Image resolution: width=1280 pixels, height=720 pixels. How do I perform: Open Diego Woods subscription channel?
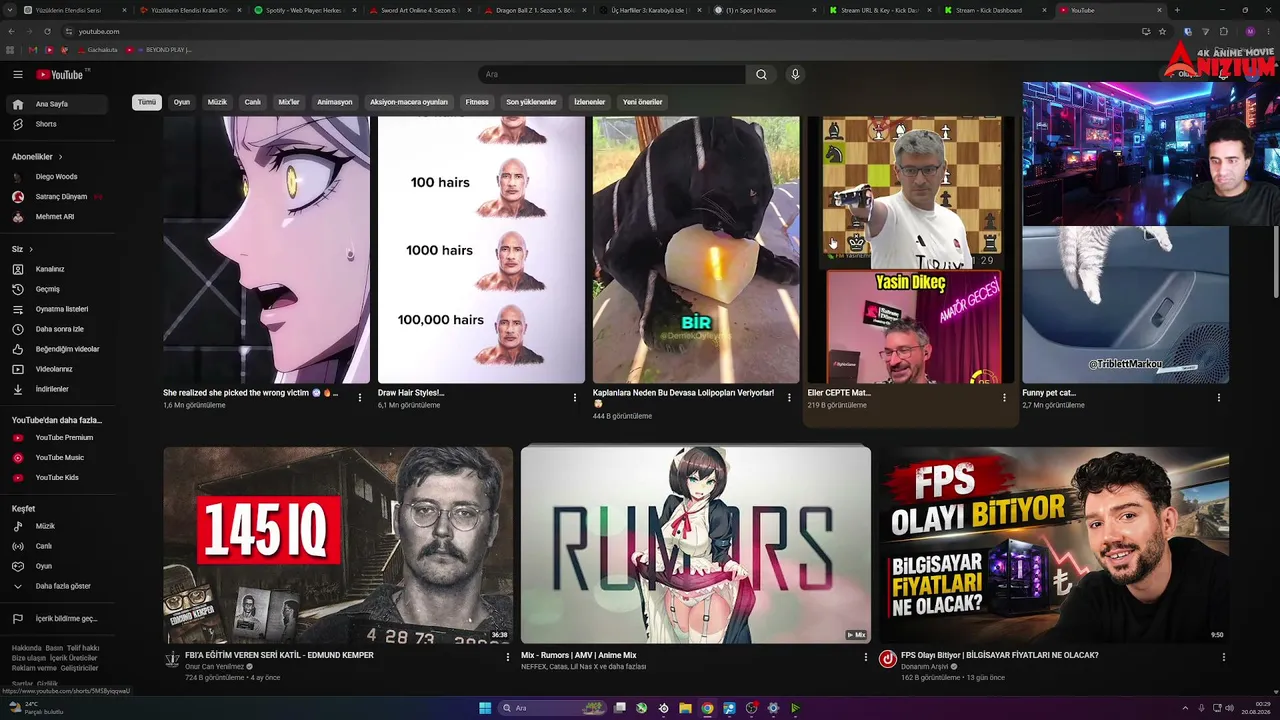[56, 177]
